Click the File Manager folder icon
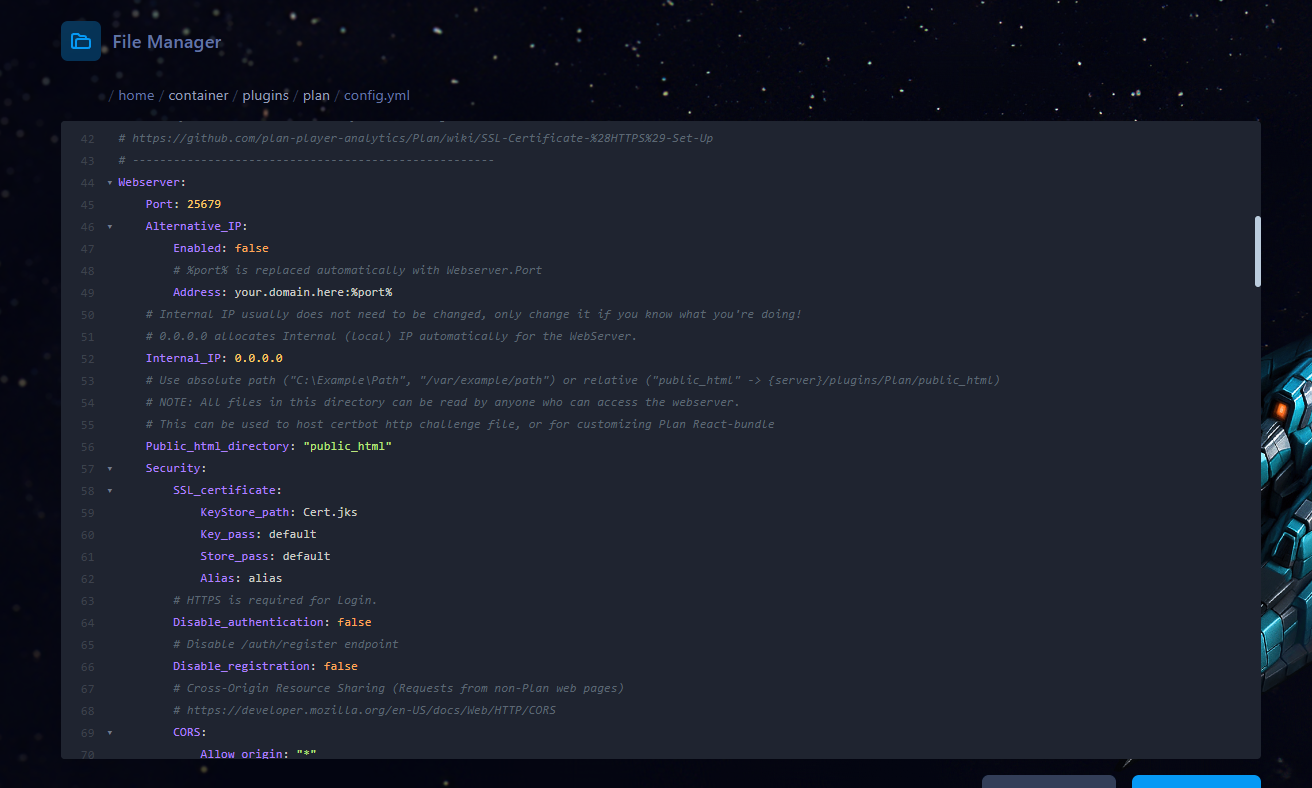 (x=81, y=41)
